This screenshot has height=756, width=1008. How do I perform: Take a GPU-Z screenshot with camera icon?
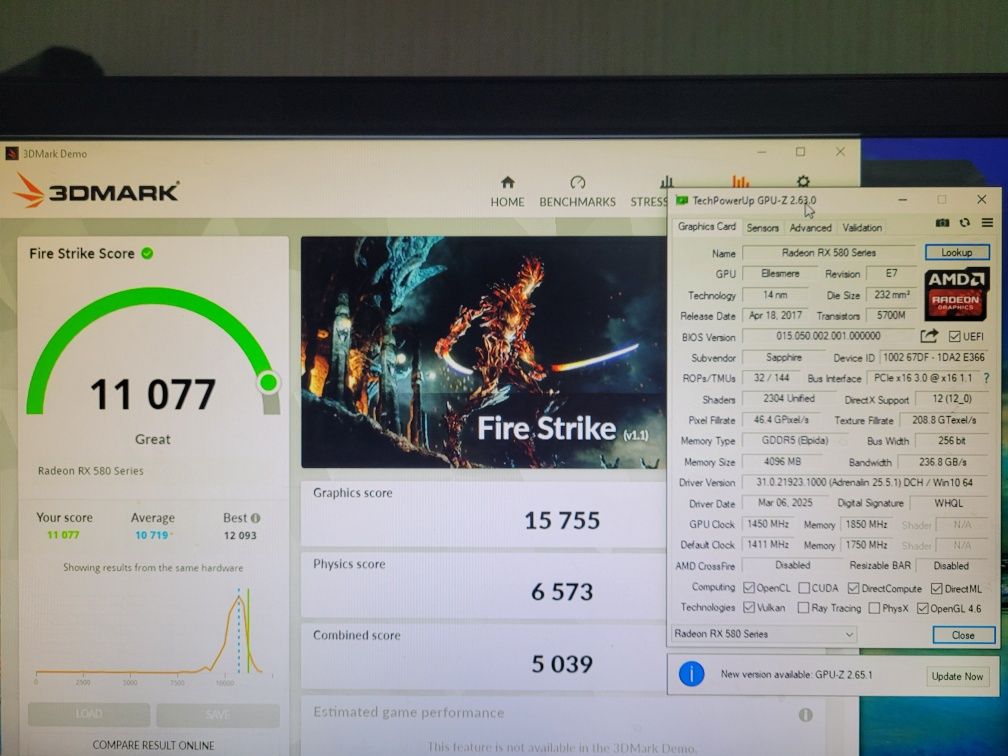[942, 222]
